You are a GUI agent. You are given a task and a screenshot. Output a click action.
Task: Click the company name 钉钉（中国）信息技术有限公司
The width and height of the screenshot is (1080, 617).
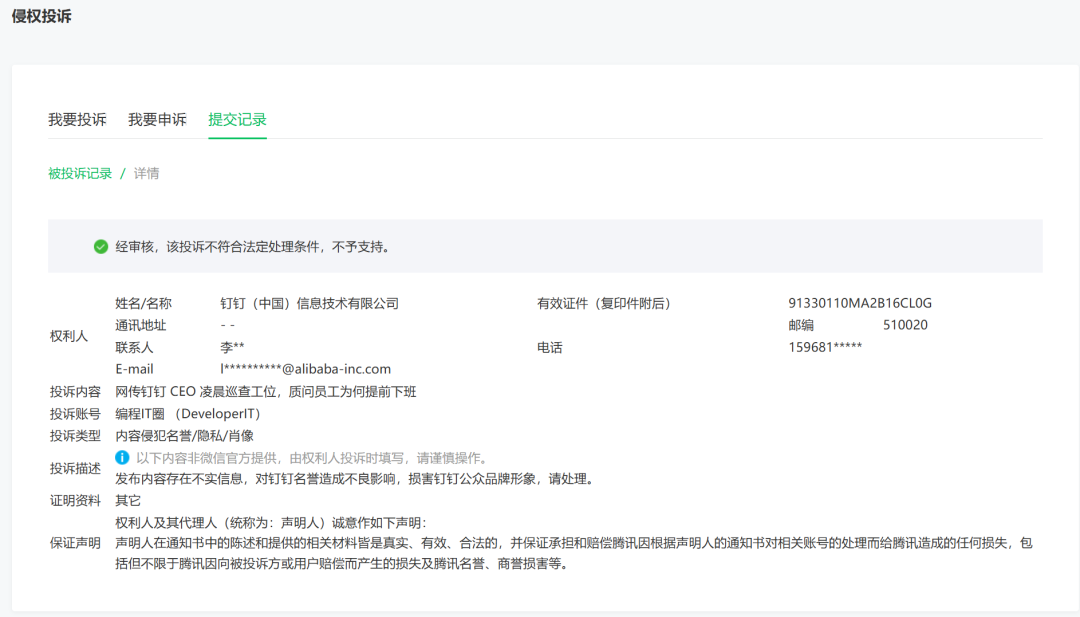click(309, 304)
